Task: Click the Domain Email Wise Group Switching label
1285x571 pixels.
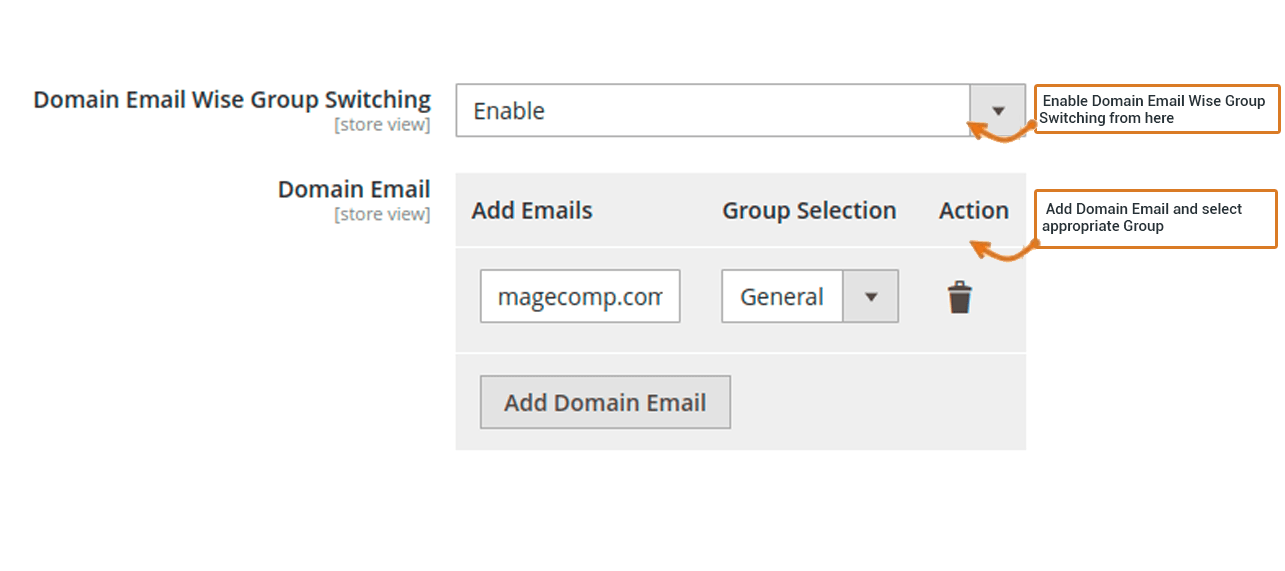Action: point(232,100)
